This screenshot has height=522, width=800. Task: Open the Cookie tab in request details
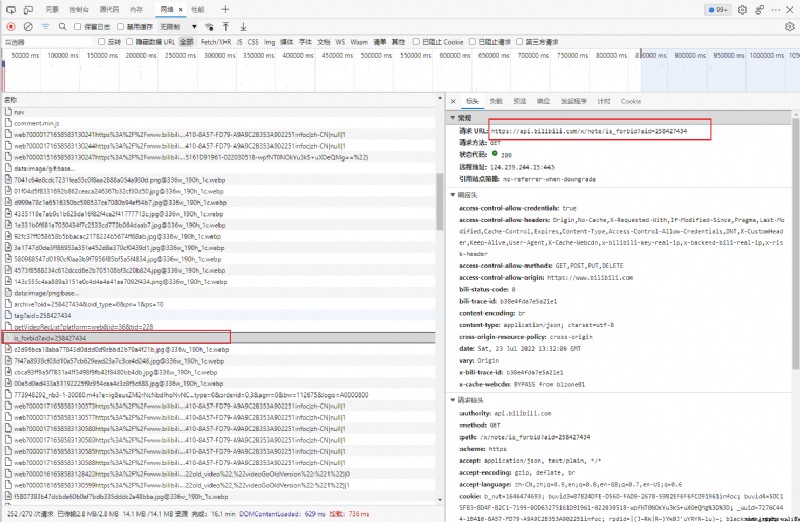(631, 101)
